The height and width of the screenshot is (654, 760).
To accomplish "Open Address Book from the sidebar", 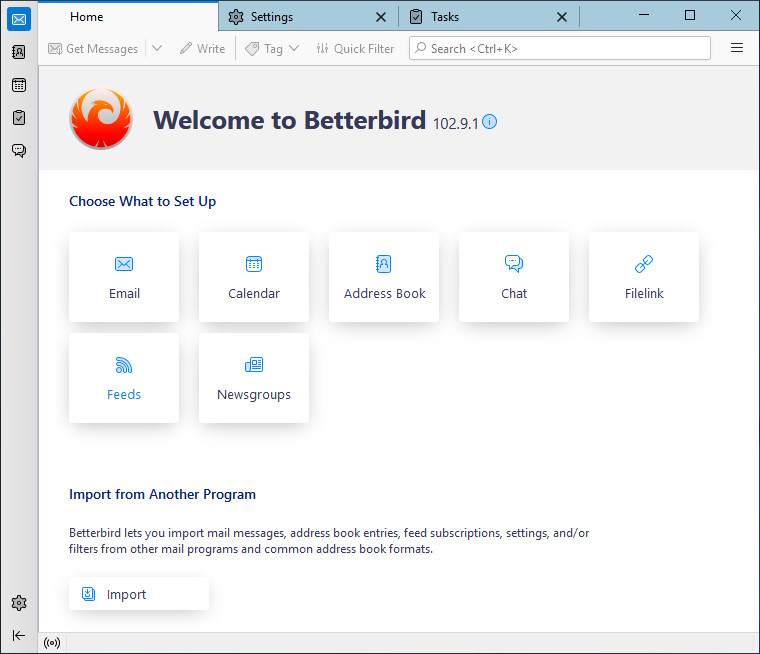I will (x=19, y=52).
